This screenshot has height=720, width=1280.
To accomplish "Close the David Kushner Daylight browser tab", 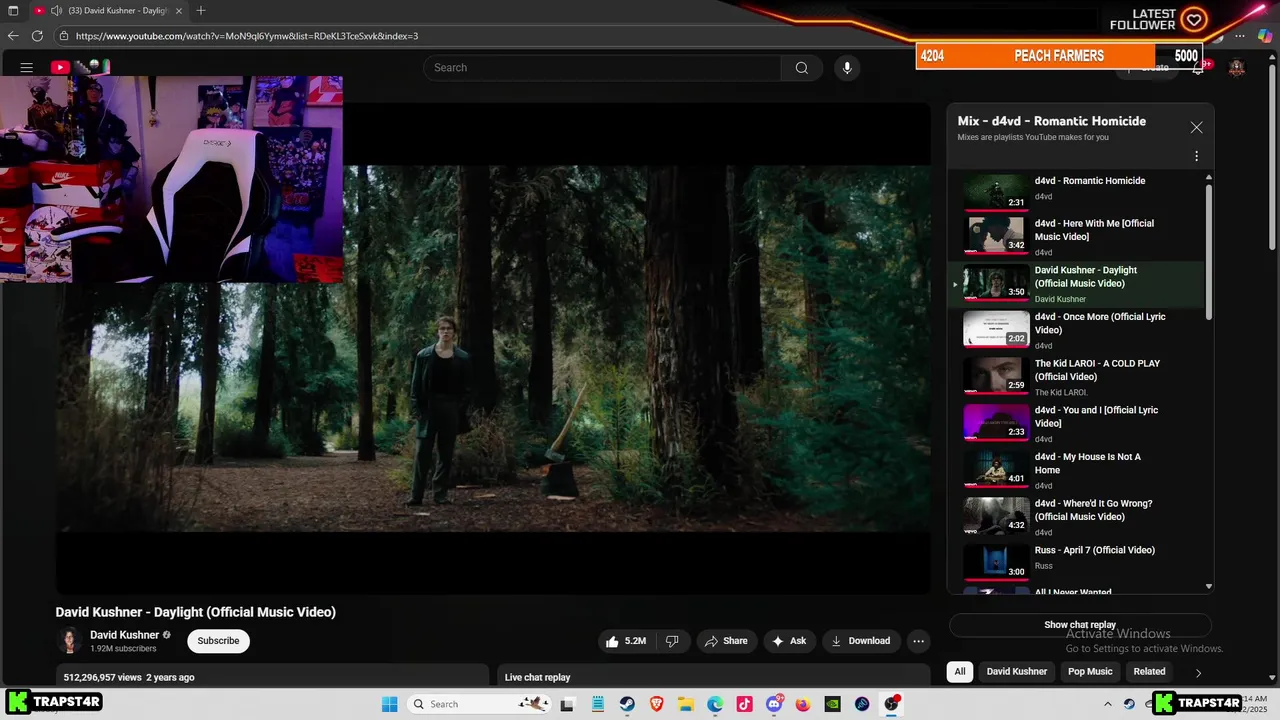I will coord(180,10).
